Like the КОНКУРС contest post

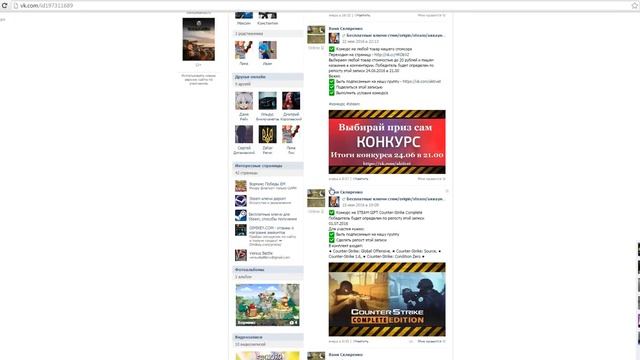[431, 179]
